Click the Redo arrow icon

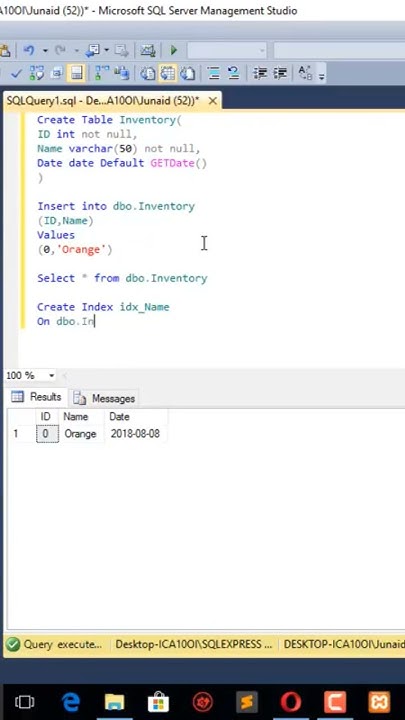click(60, 50)
